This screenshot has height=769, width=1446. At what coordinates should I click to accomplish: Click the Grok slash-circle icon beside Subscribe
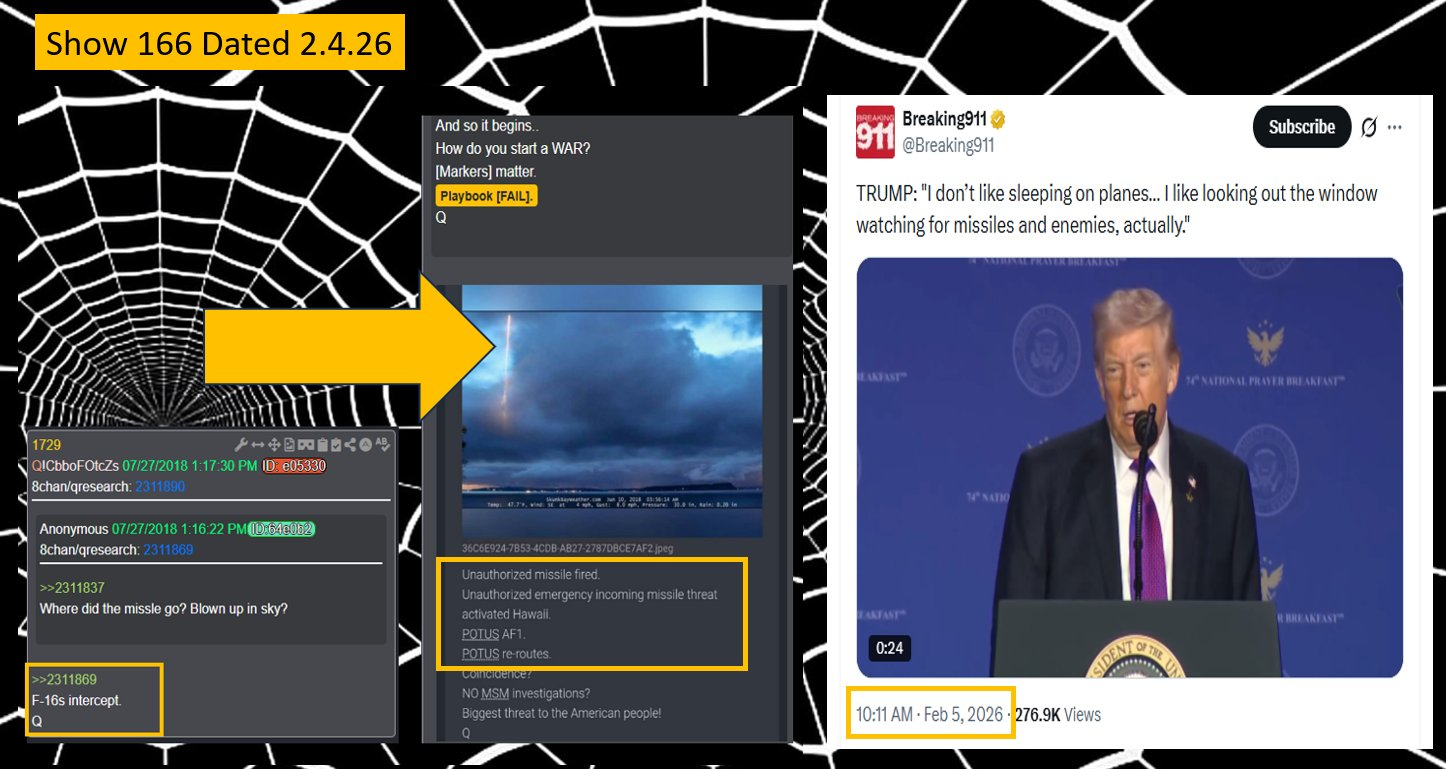[1369, 127]
